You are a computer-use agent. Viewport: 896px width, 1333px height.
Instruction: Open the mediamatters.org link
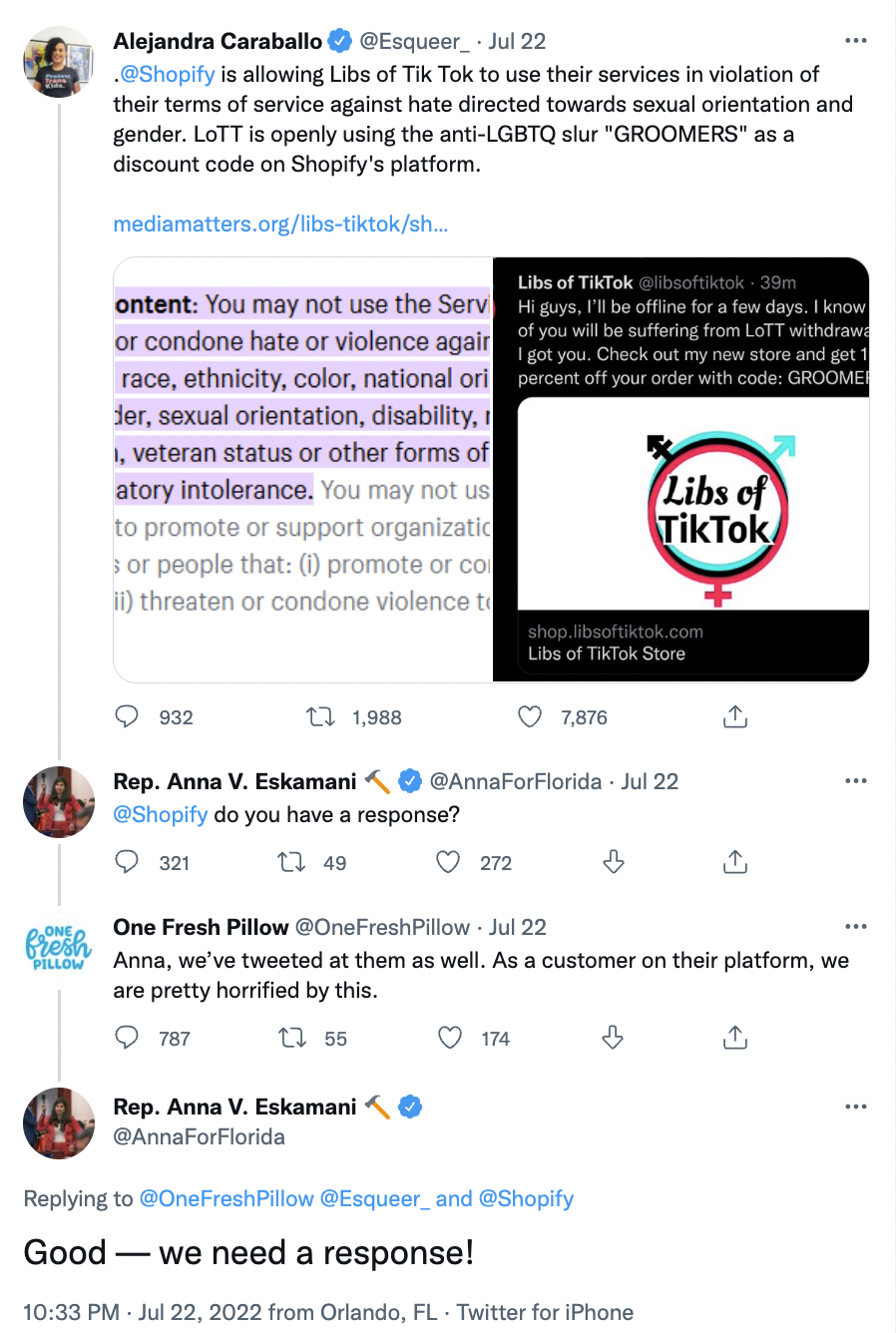[x=280, y=223]
